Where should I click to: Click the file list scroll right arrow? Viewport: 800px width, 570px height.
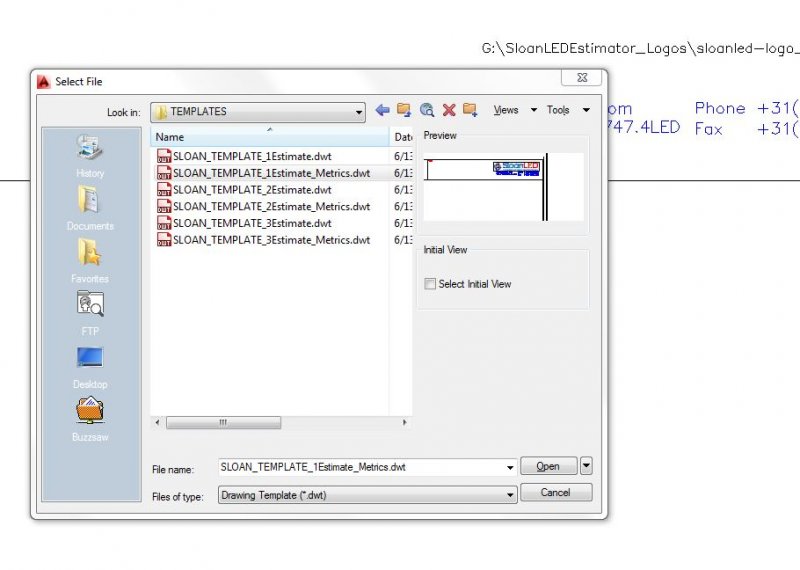[405, 423]
